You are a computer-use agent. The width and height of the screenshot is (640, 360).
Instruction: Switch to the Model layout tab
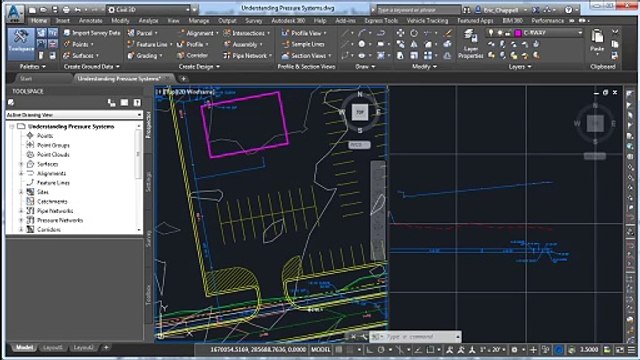click(24, 347)
